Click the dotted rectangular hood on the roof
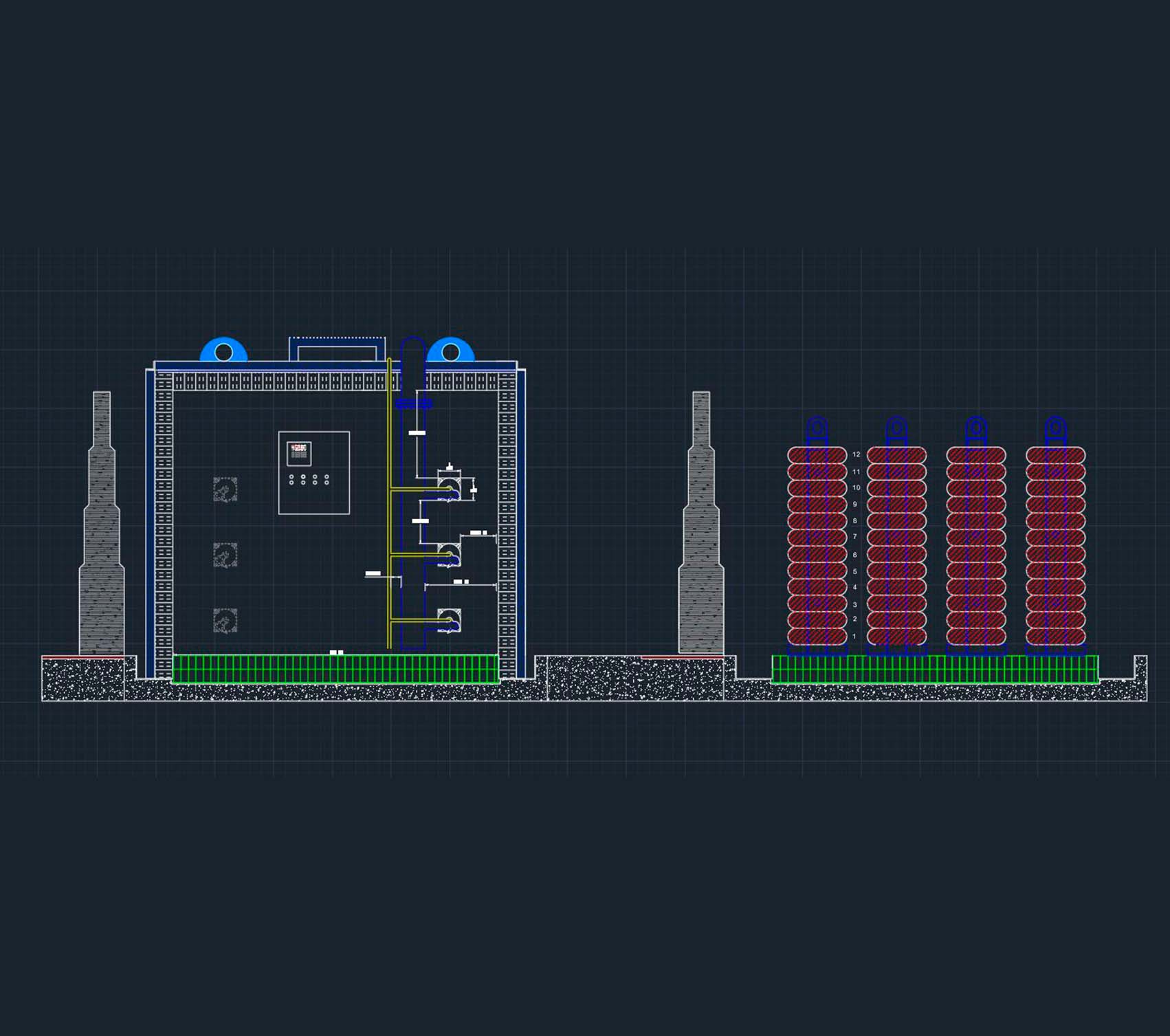The height and width of the screenshot is (1036, 1170). 336,349
